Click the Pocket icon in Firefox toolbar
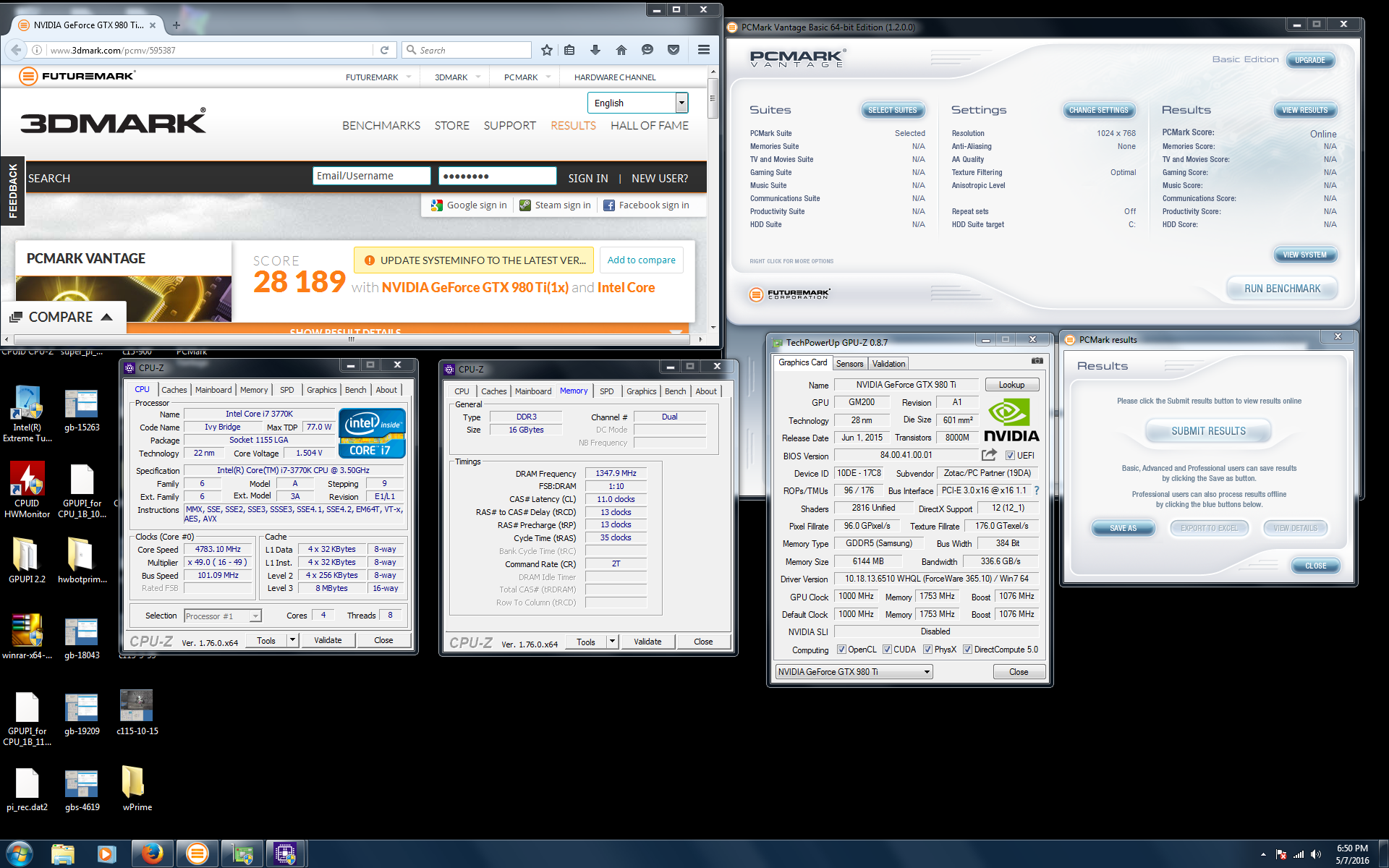Screen dimensions: 1389x868 pyautogui.click(x=674, y=50)
